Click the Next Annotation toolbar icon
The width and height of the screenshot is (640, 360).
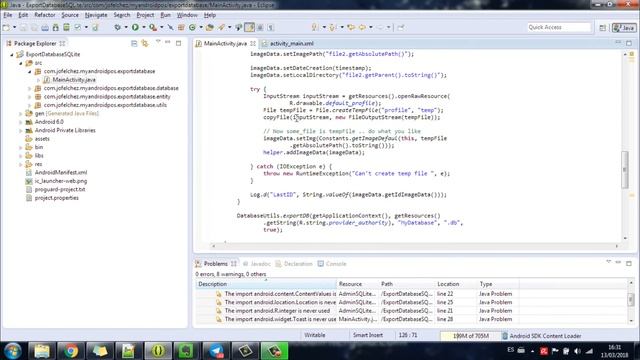click(315, 27)
